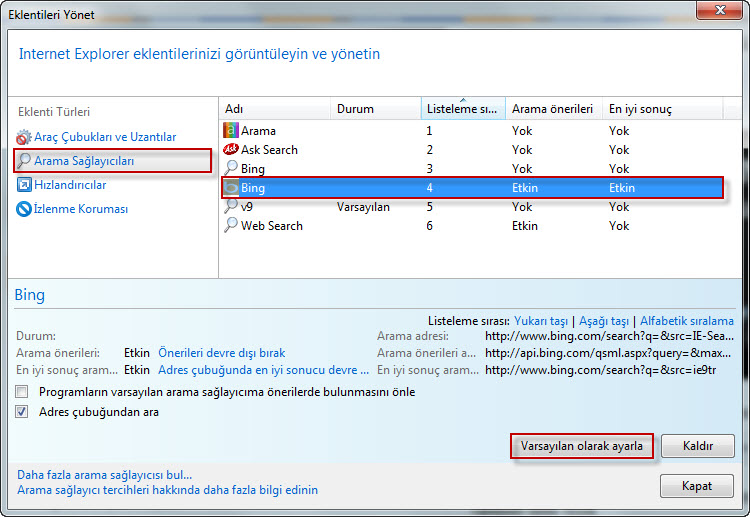Open 'Arama sağlayıcı tercihleri hakkında' info link
The width and height of the screenshot is (750, 517).
tap(167, 490)
